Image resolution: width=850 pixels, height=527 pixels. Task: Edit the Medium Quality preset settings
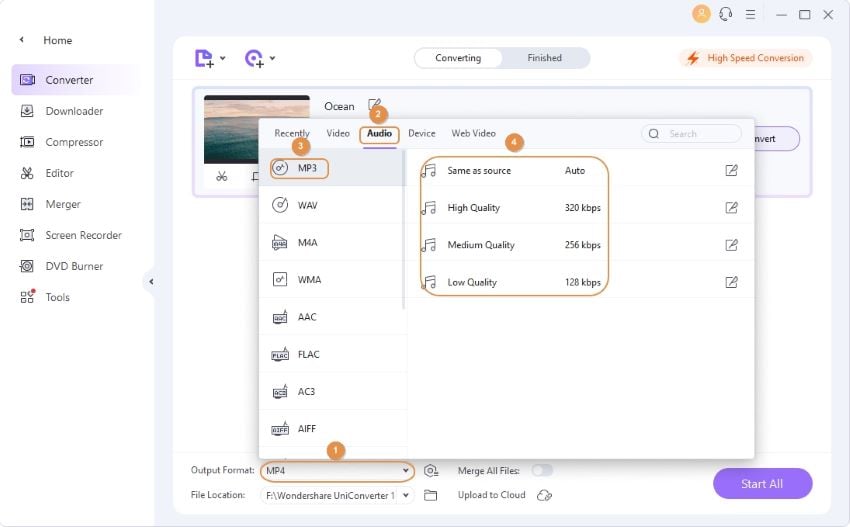click(x=731, y=245)
